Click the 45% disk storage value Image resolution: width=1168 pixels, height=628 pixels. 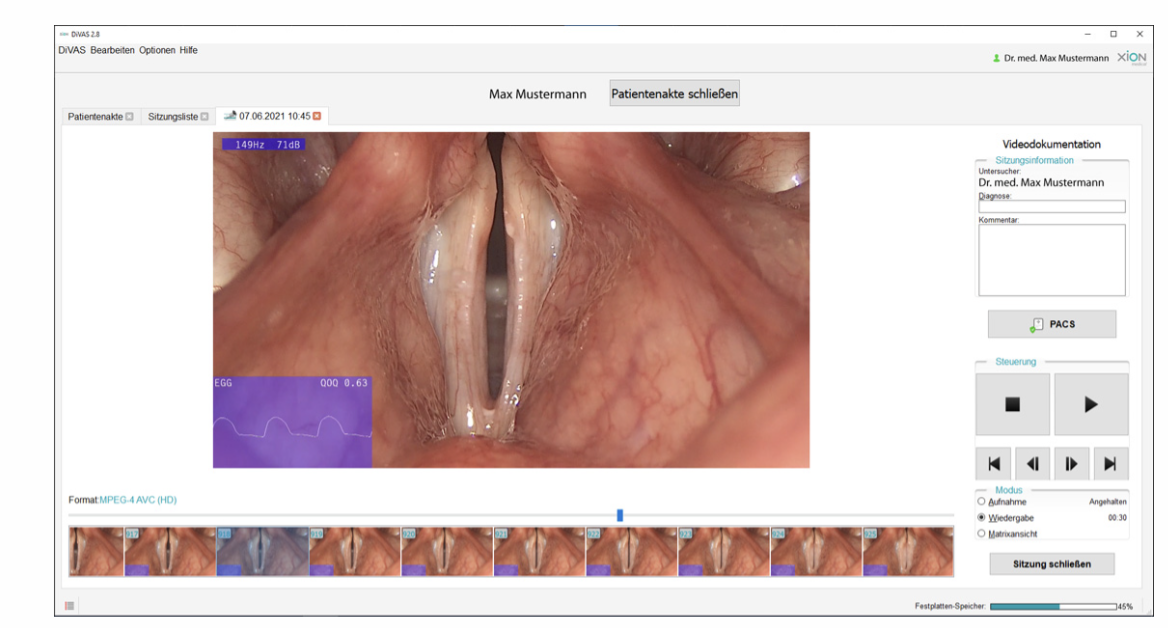1125,607
